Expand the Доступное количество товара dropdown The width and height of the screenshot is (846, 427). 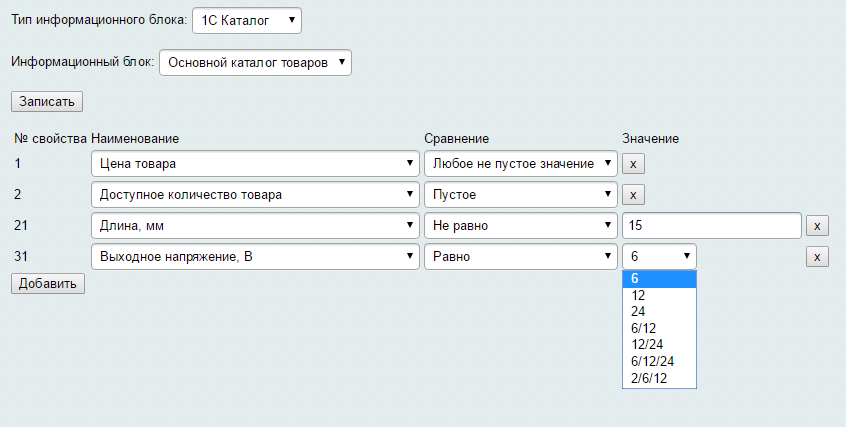pos(255,194)
